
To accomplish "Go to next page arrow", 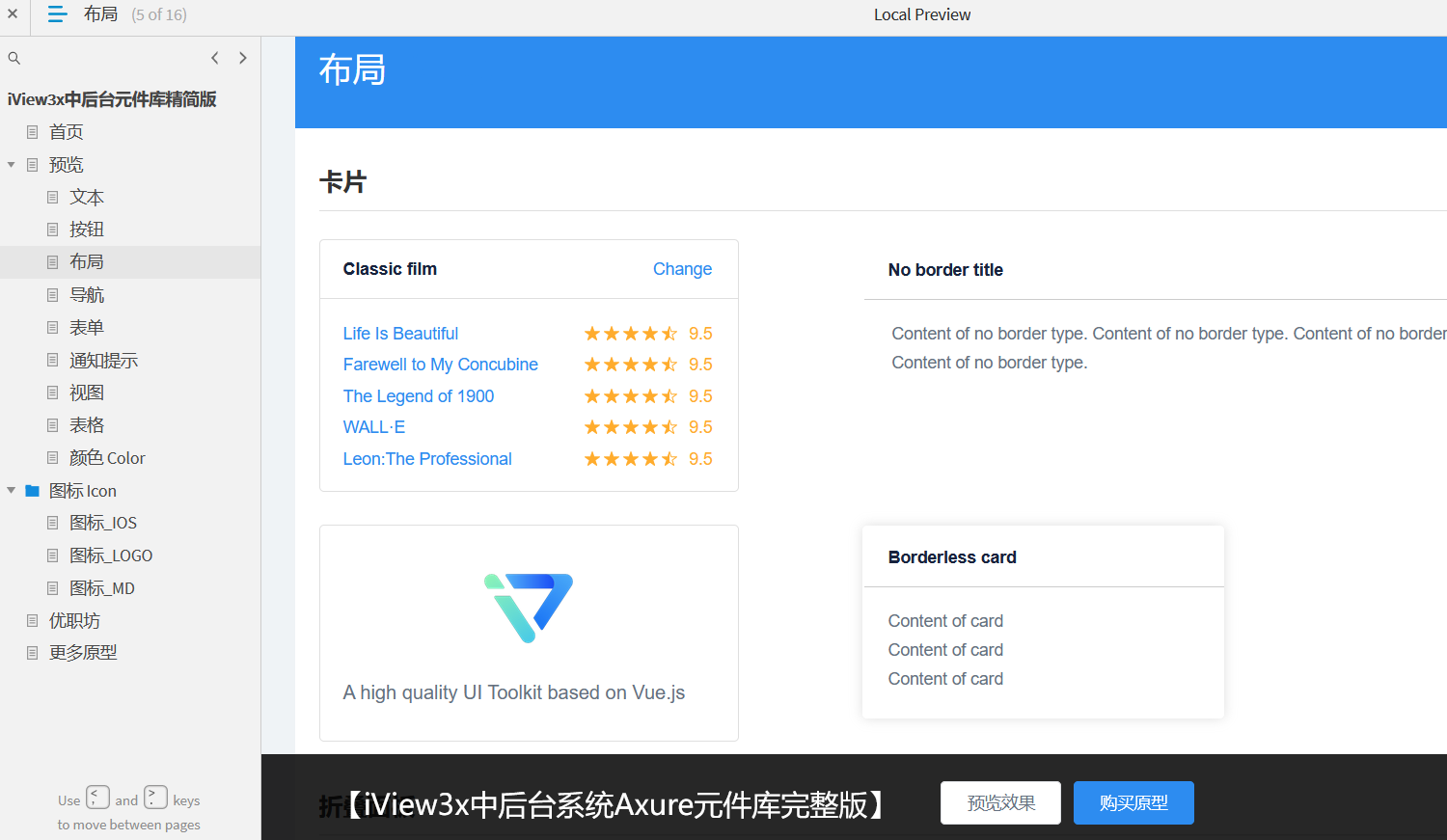I will 243,58.
